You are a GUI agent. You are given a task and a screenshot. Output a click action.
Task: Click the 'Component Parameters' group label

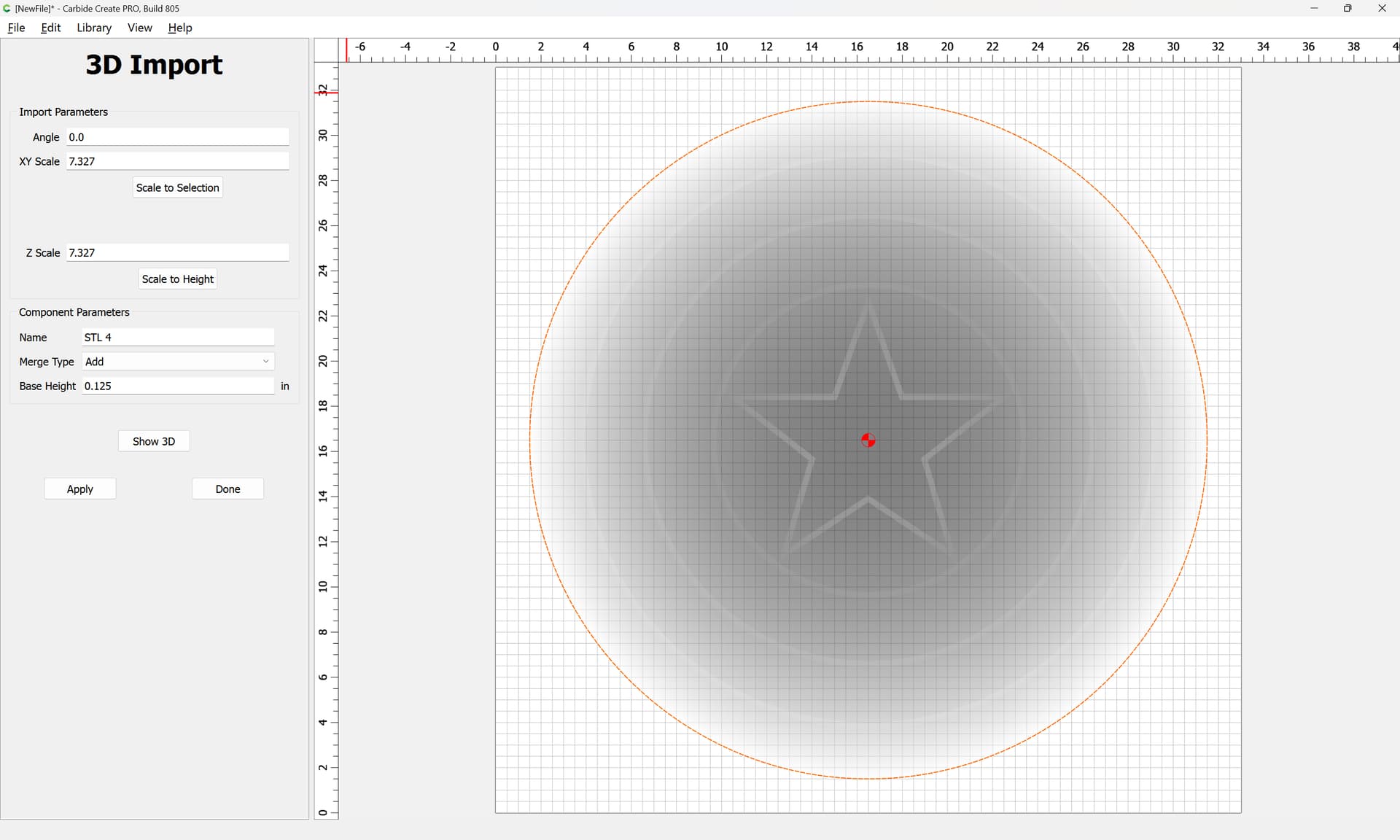click(x=74, y=312)
